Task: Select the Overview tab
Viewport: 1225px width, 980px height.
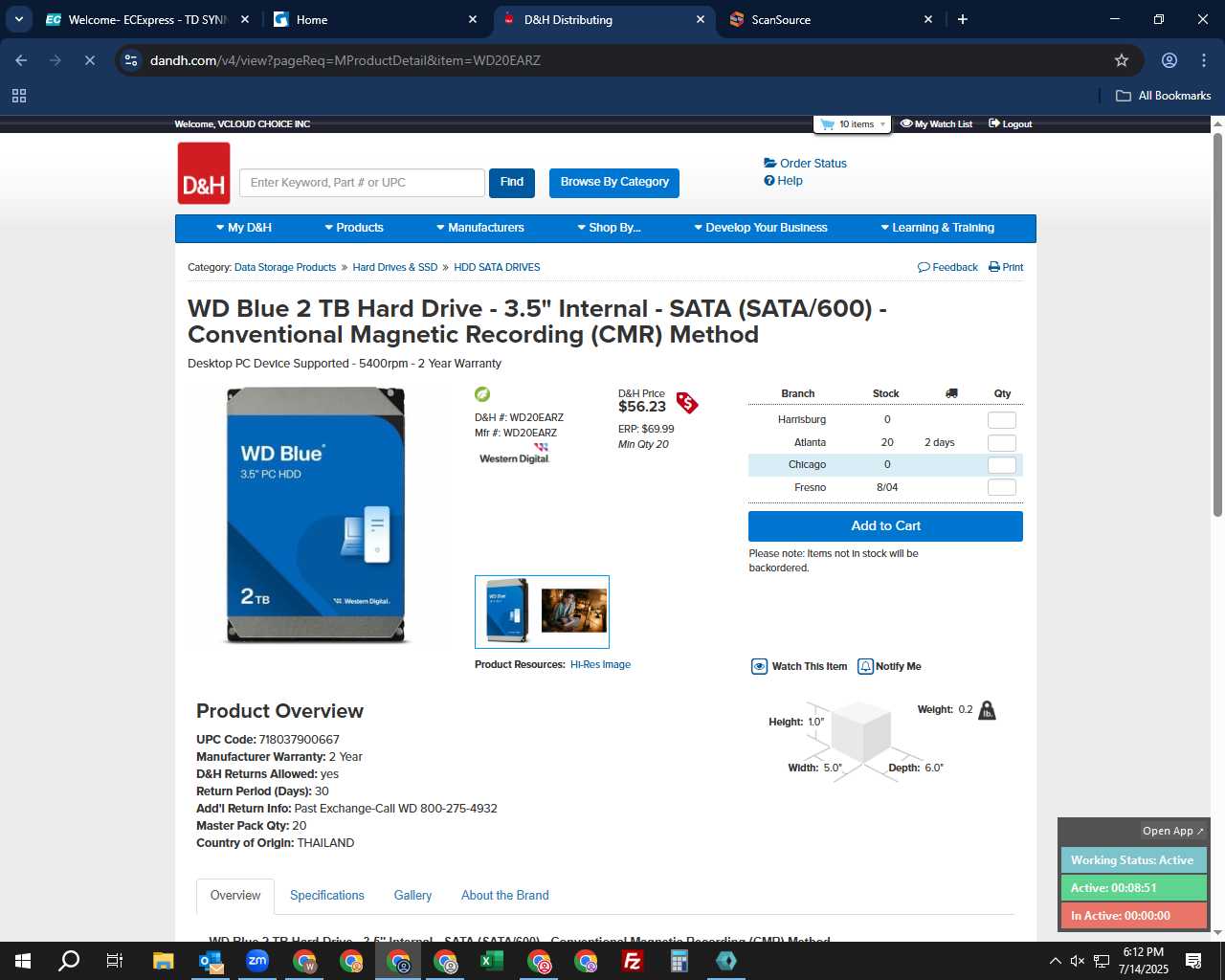Action: pos(235,896)
